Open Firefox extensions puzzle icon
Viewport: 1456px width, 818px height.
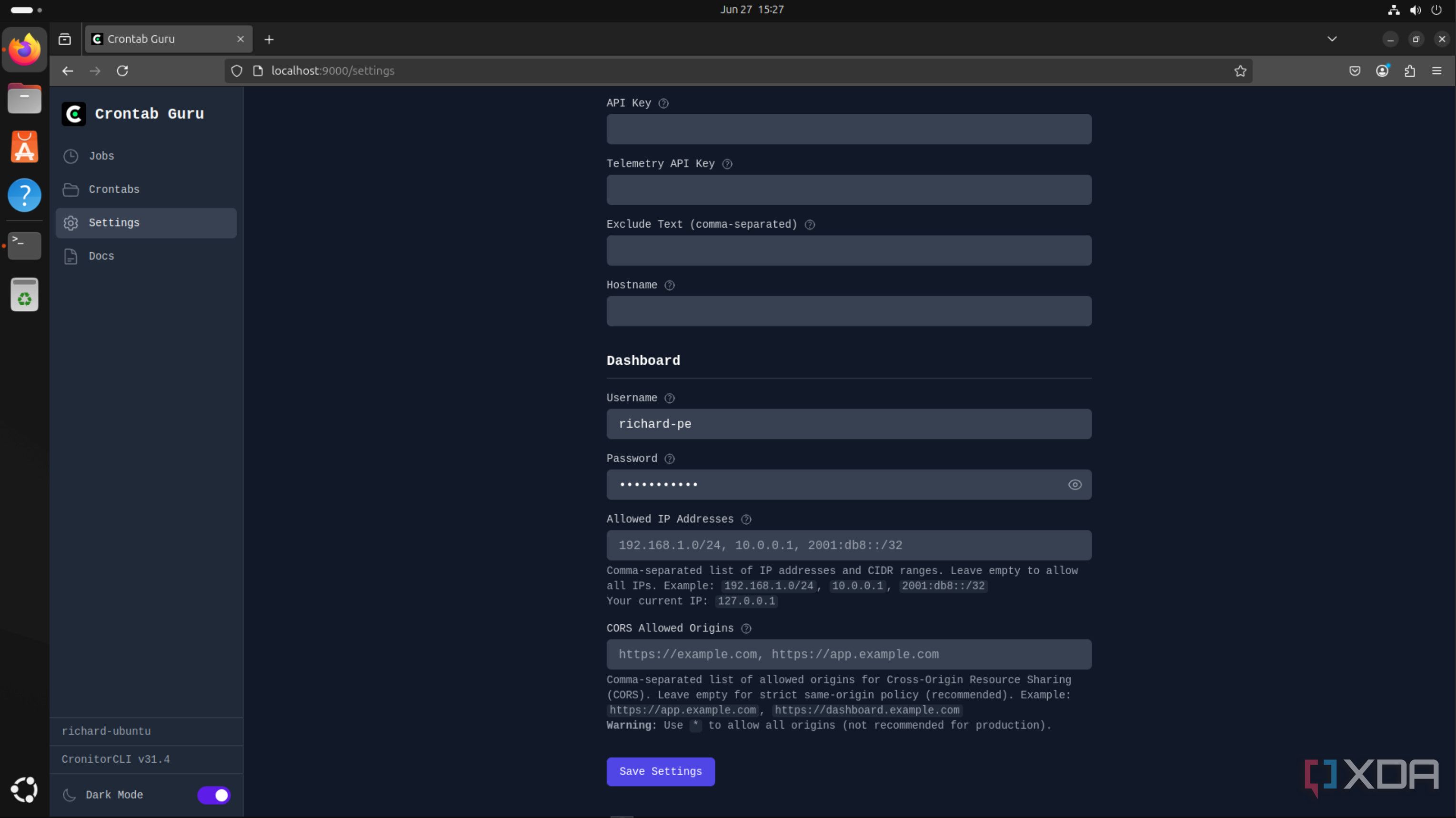pos(1410,70)
